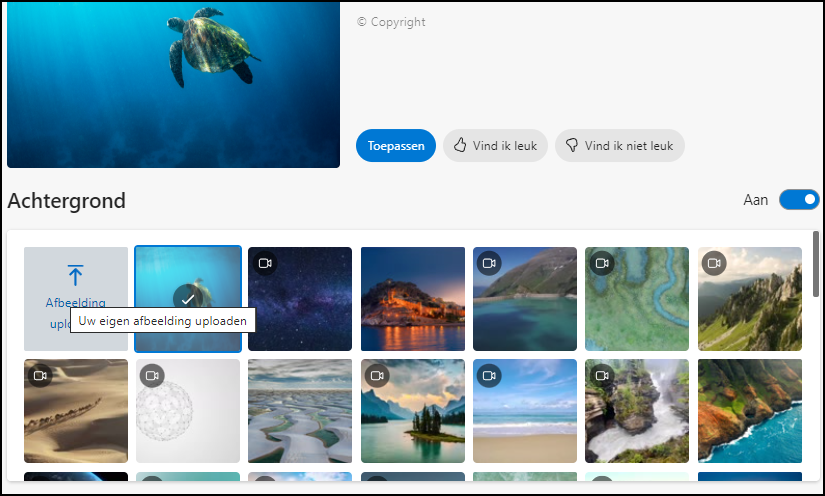Click the checkmark on the selected turtle thumbnail
The width and height of the screenshot is (825, 496).
188,299
